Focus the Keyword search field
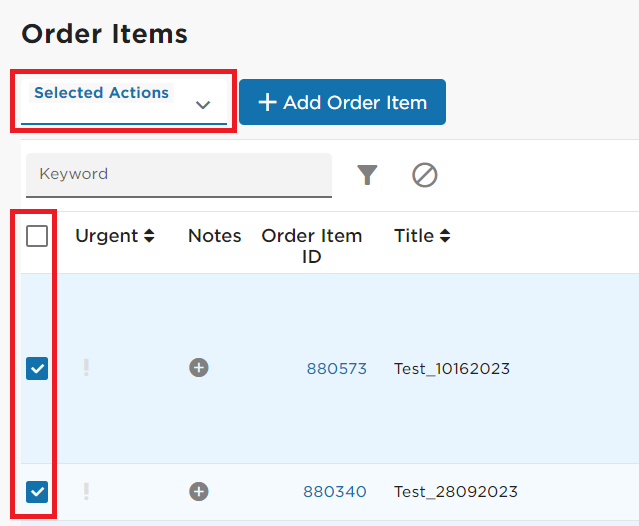The image size is (639, 526). click(179, 175)
